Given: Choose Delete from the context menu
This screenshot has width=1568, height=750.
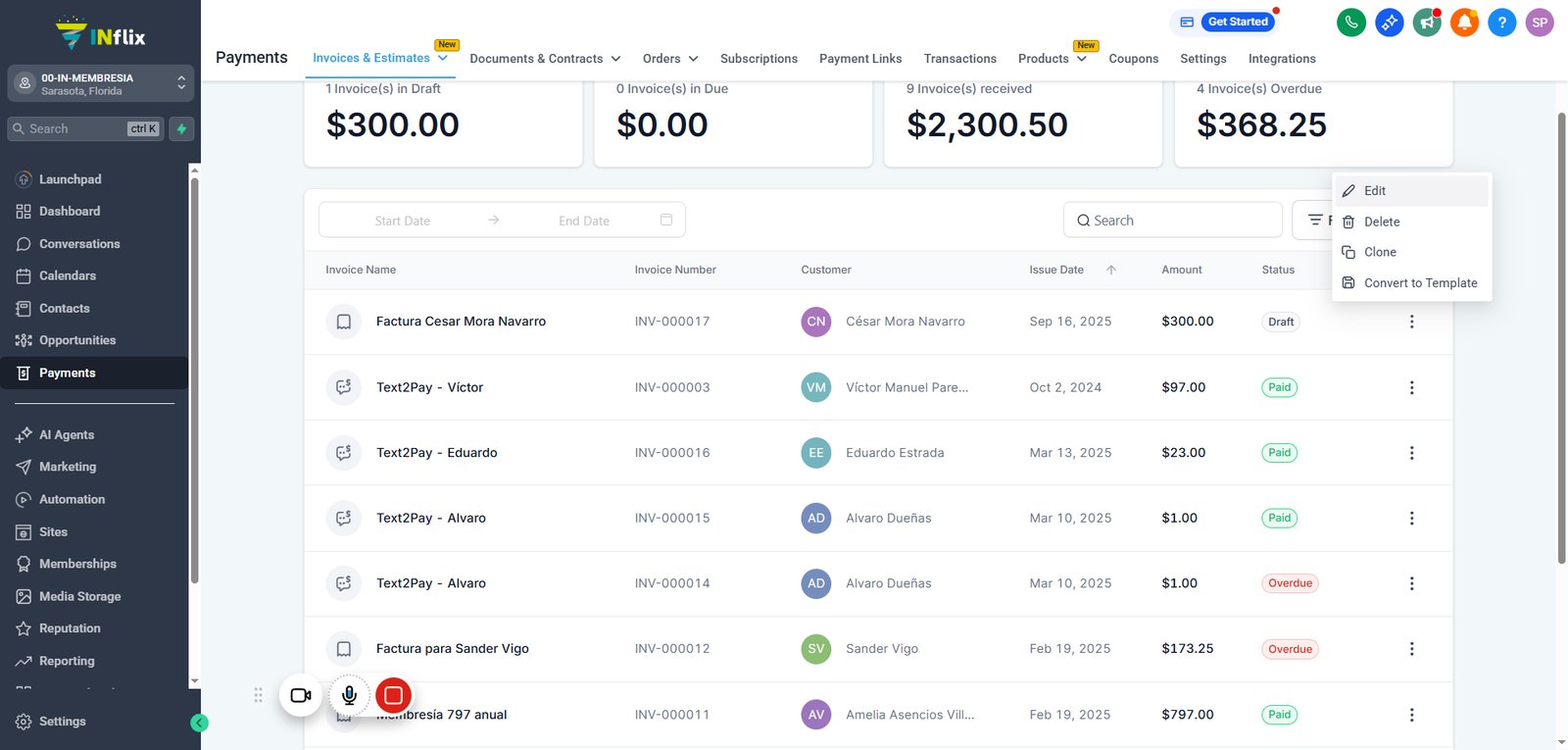Looking at the screenshot, I should point(1412,222).
